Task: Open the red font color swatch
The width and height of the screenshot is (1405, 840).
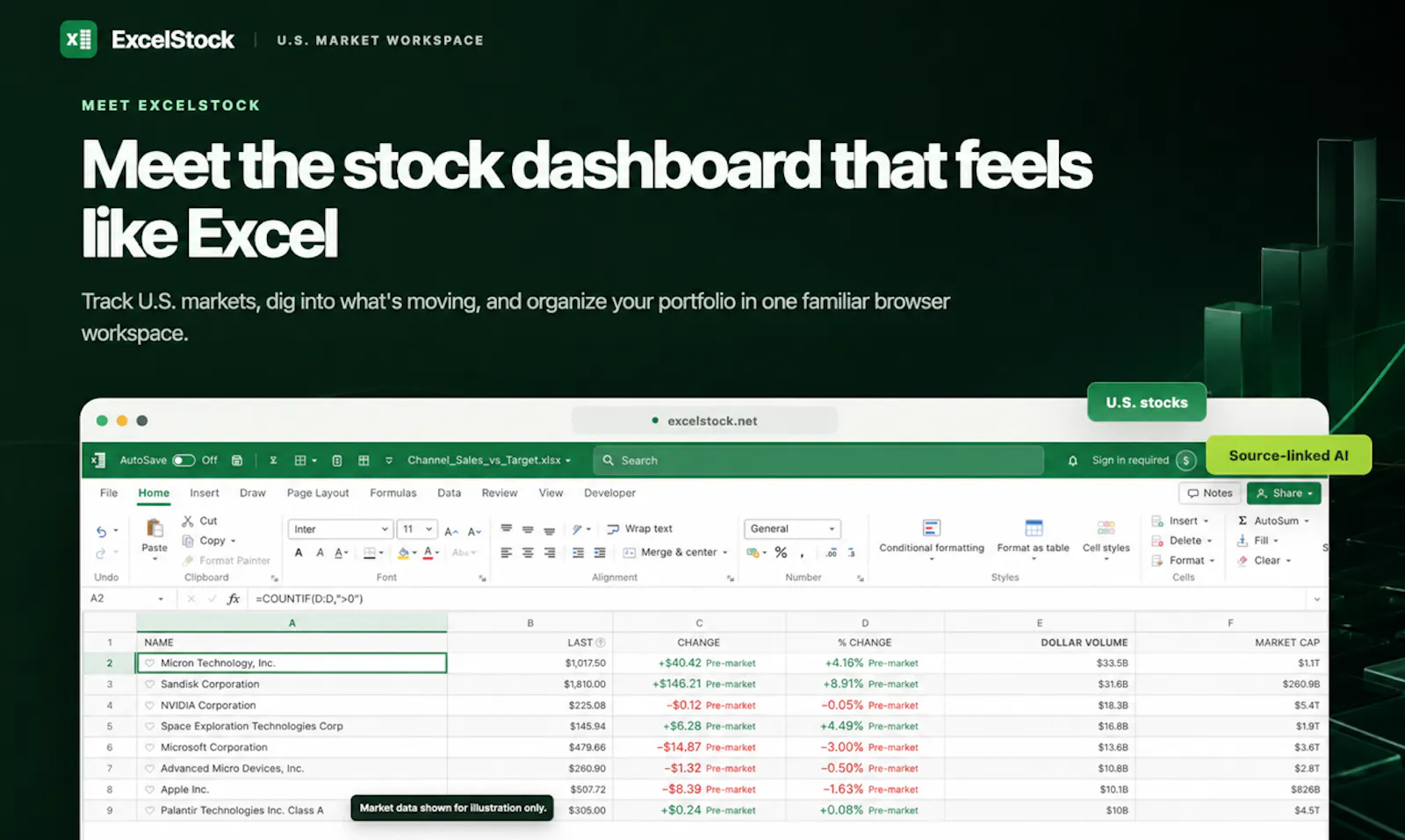Action: tap(428, 552)
